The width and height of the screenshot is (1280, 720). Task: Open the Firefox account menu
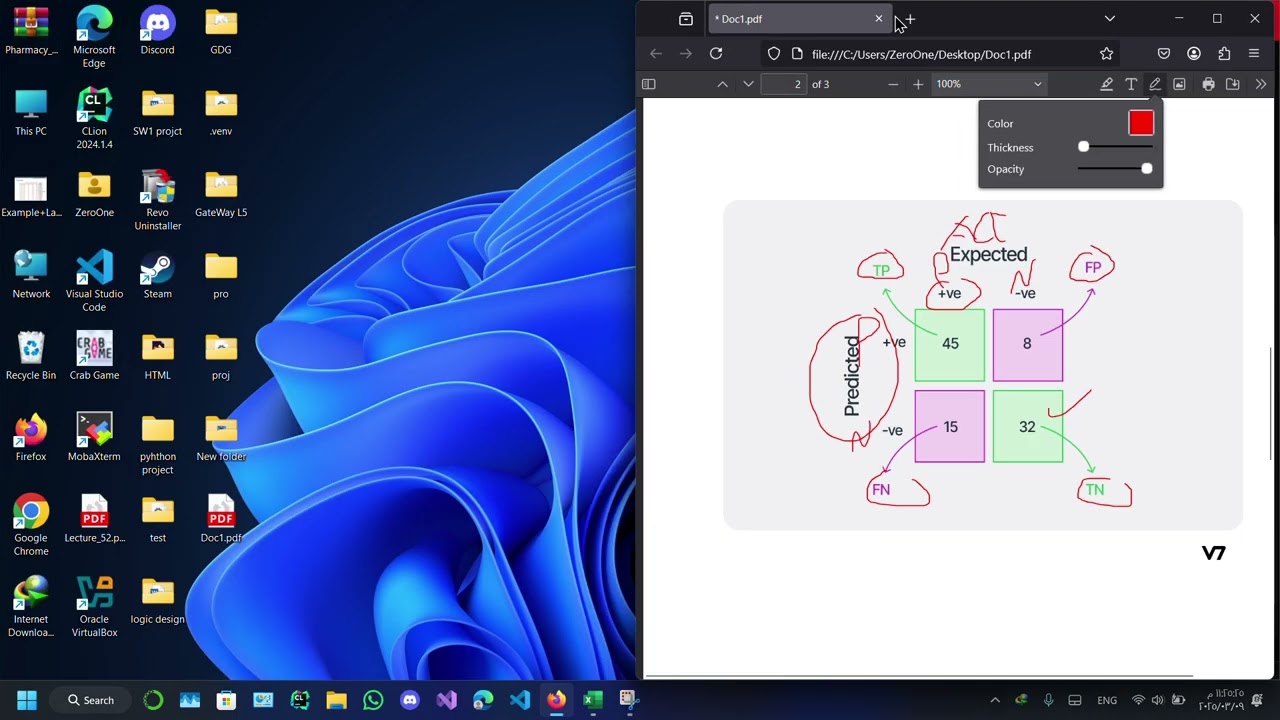click(x=1194, y=54)
